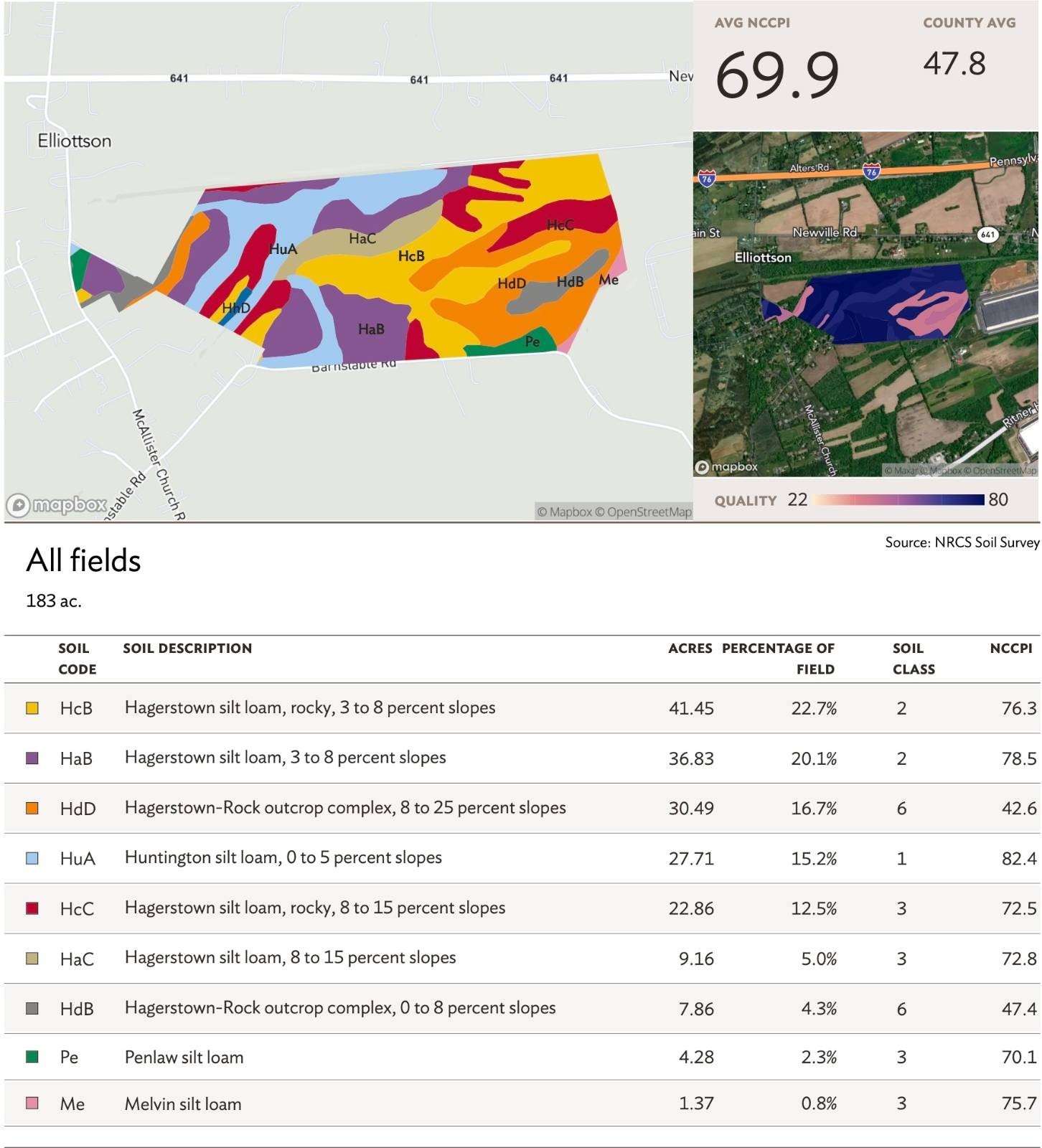The image size is (1042, 1148).
Task: Click the red HcC color swatch
Action: tap(32, 908)
